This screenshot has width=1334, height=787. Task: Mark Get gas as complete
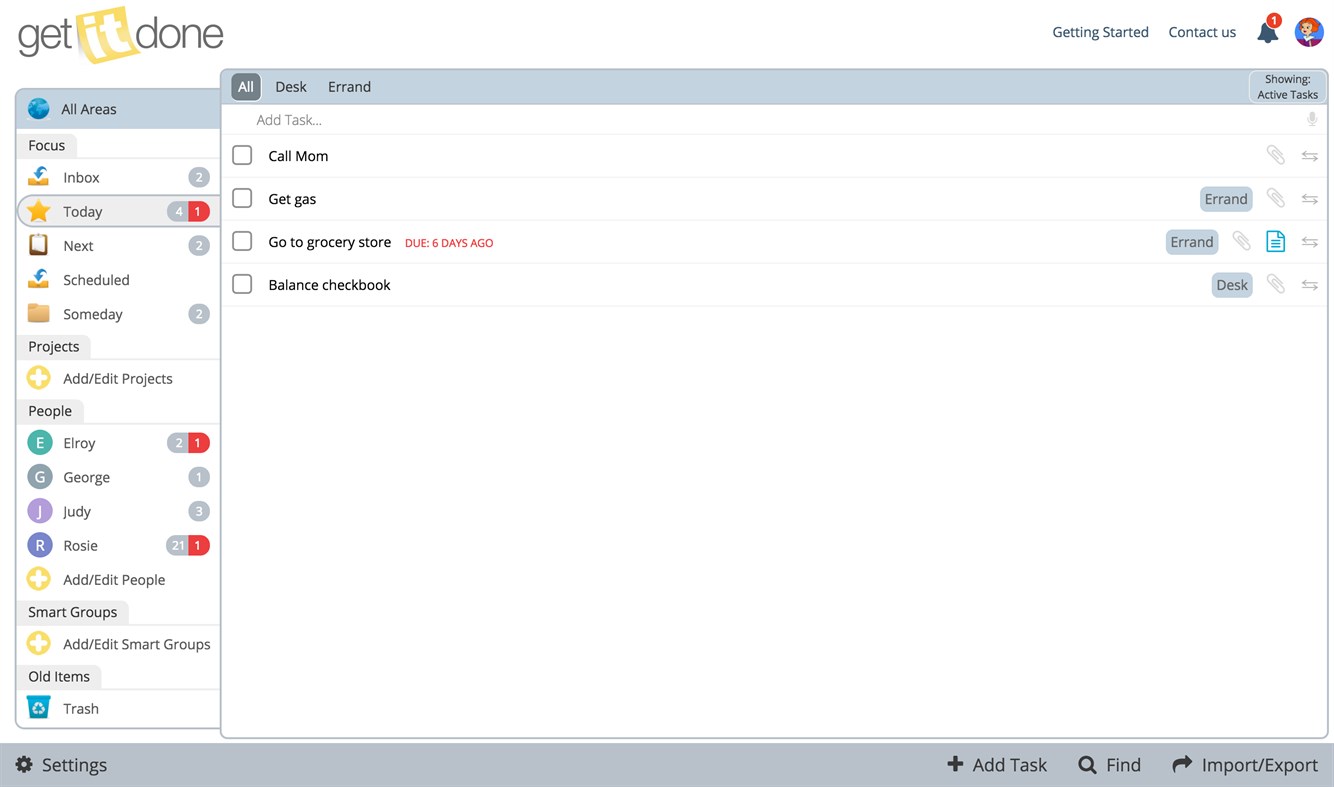click(241, 198)
